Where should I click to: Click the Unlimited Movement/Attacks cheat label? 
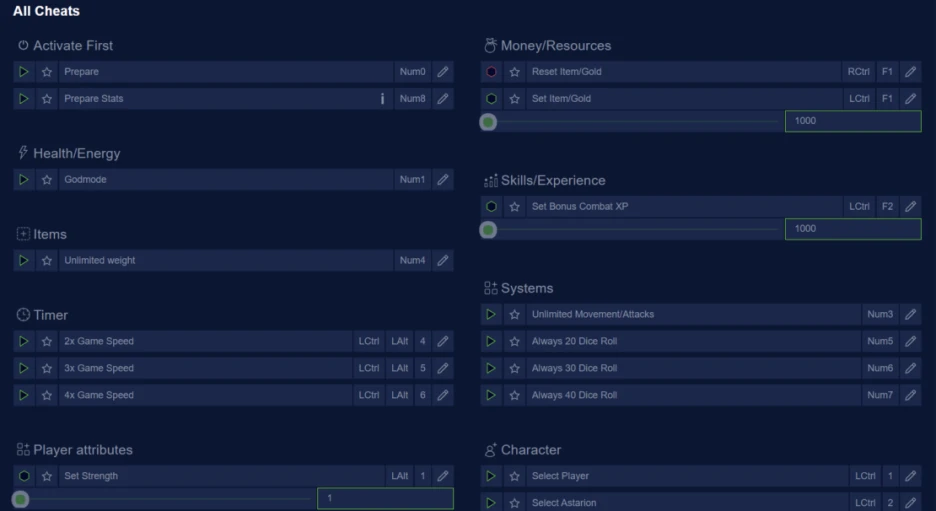pos(593,314)
